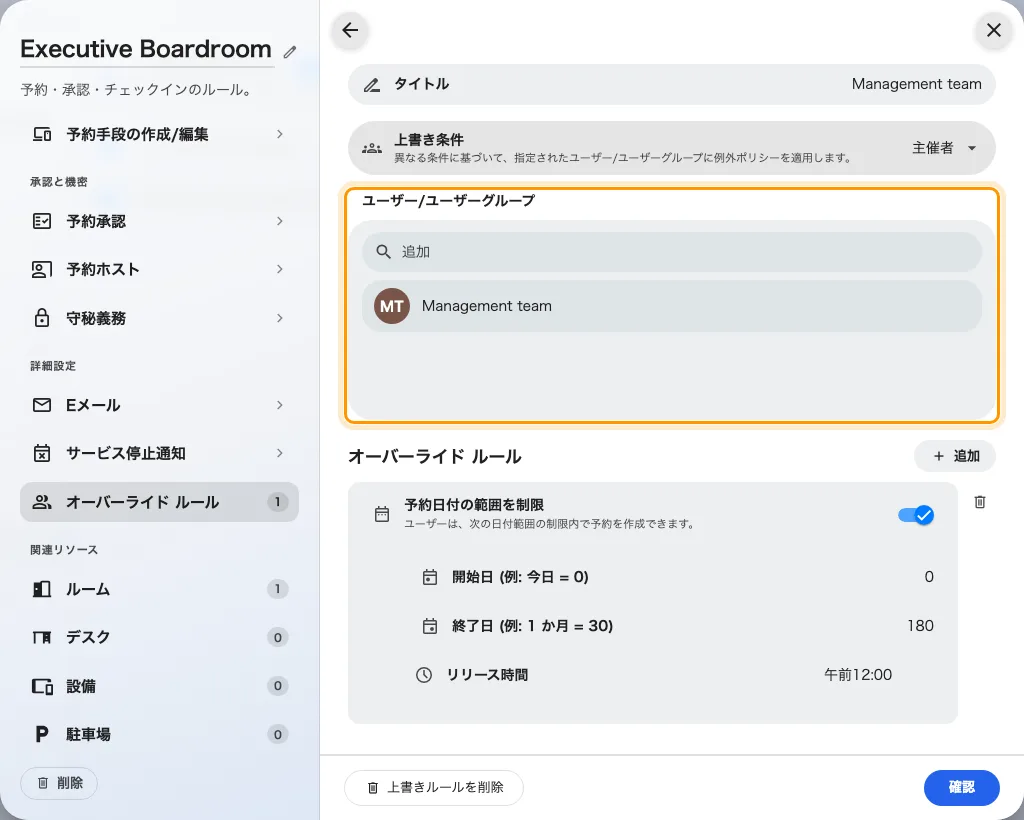Open the 予約承認 menu item

click(x=159, y=221)
